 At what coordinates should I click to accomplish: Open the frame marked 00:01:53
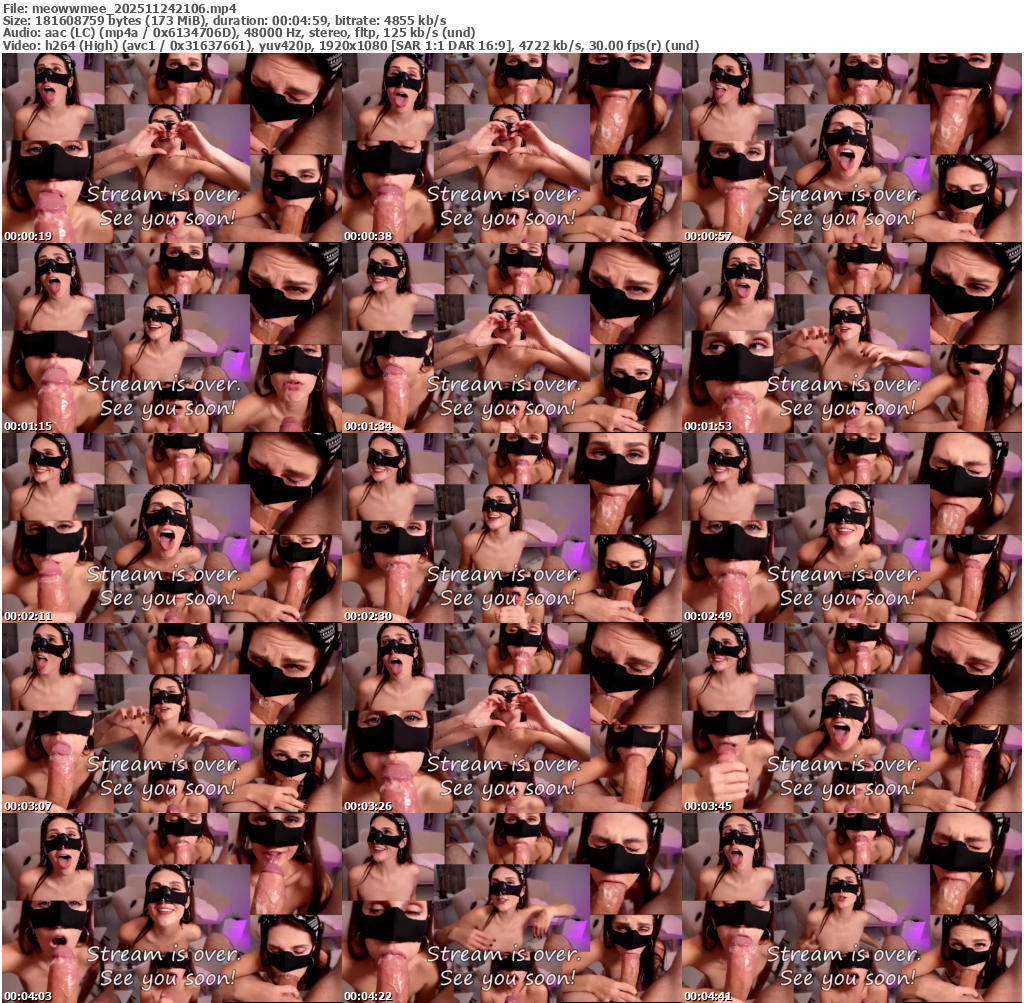[851, 338]
